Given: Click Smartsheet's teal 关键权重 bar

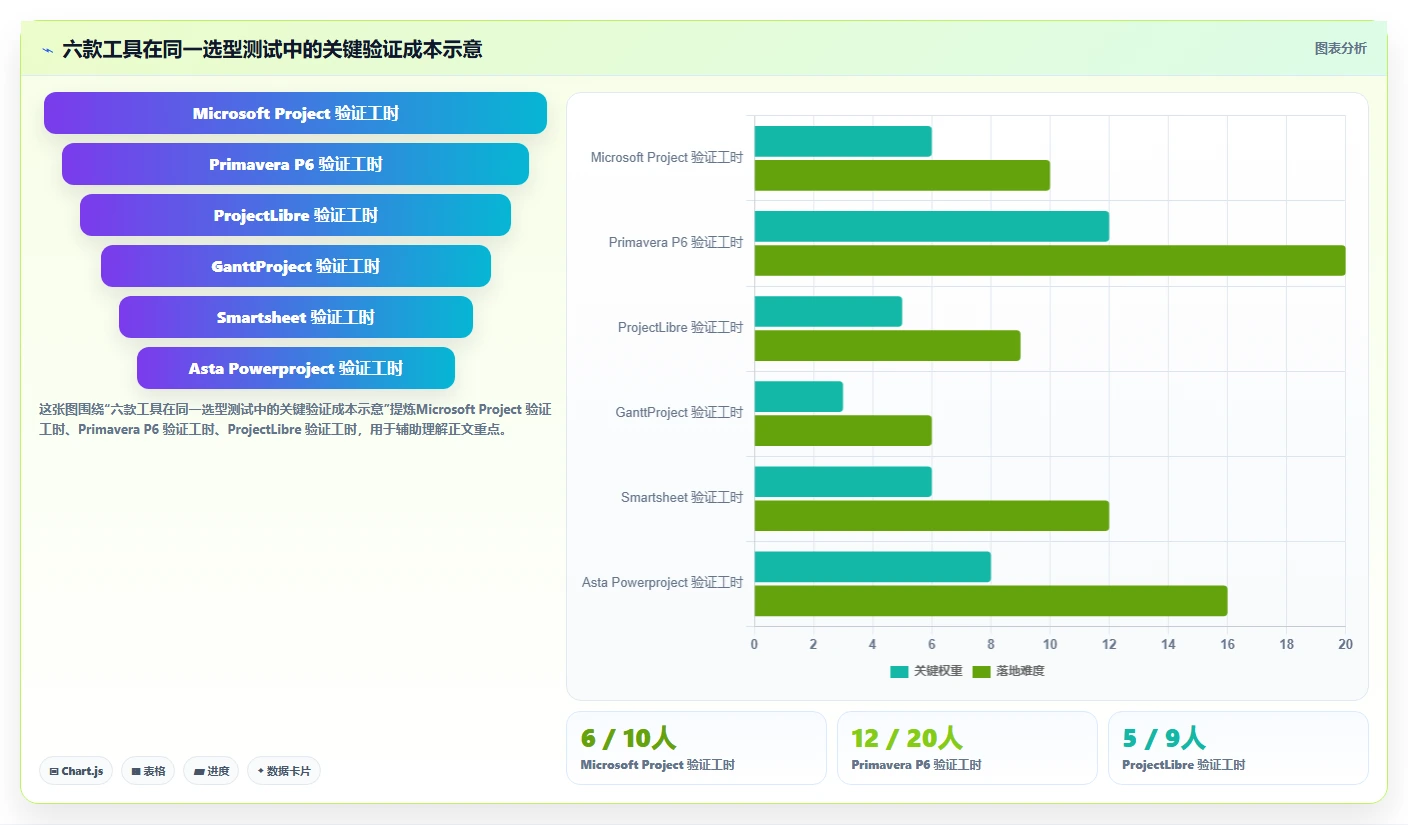Looking at the screenshot, I should pos(843,481).
